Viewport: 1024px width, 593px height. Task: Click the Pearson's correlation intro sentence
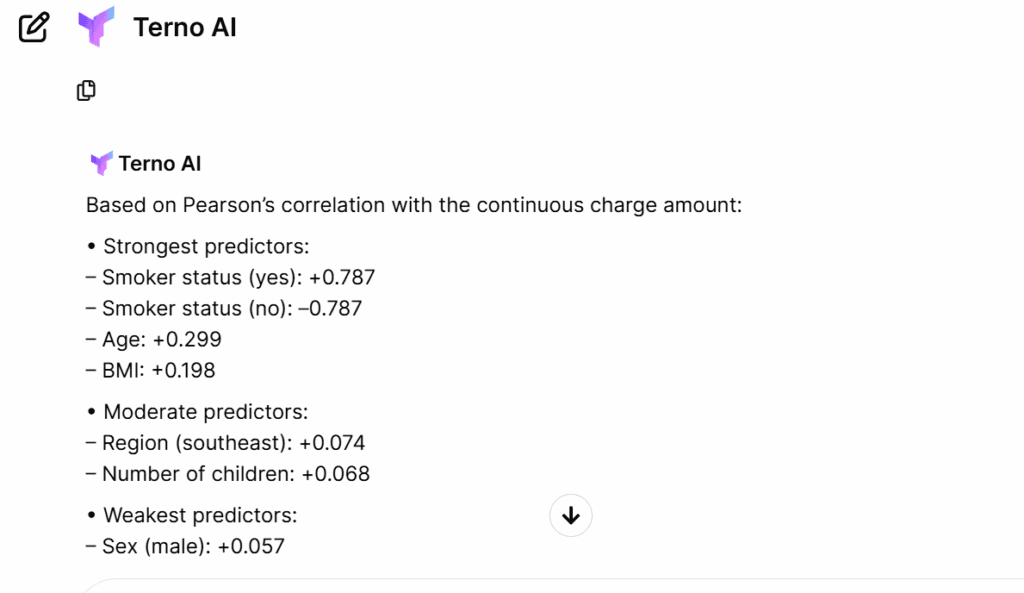413,205
